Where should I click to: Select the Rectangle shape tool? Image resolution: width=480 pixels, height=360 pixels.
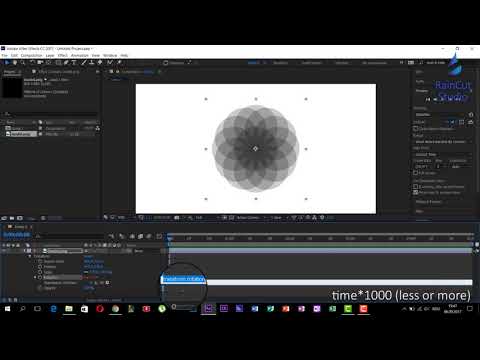point(58,63)
